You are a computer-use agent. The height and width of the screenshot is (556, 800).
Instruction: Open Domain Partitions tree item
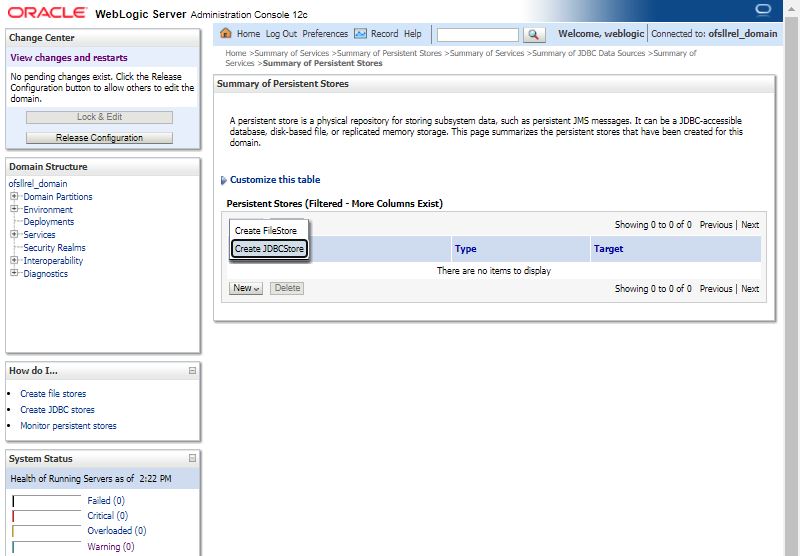(58, 196)
